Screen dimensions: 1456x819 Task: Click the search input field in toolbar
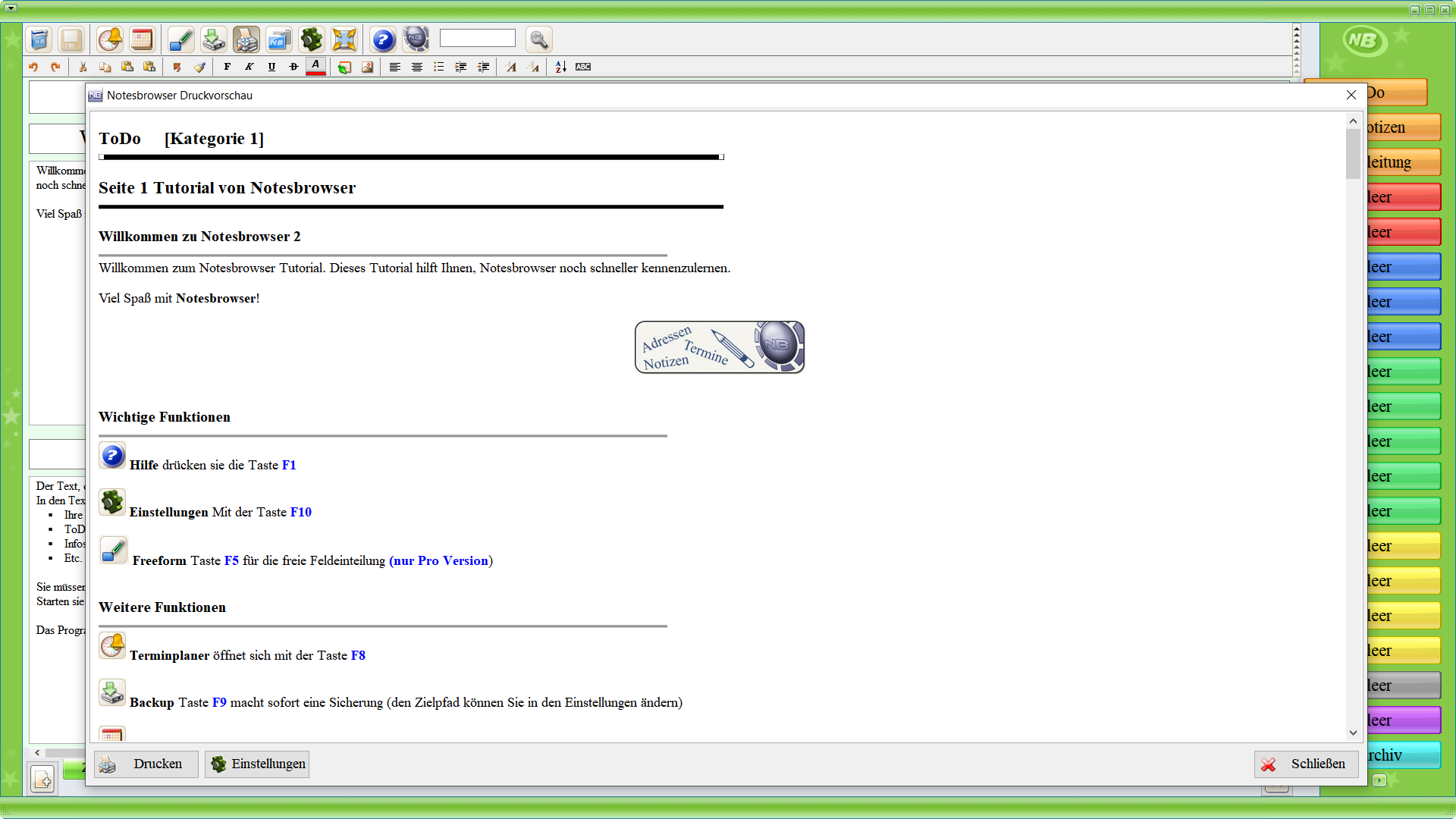478,38
